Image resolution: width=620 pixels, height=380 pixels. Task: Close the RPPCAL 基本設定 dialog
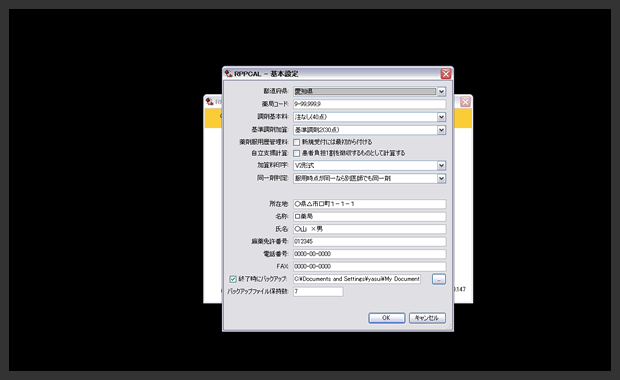coord(446,74)
